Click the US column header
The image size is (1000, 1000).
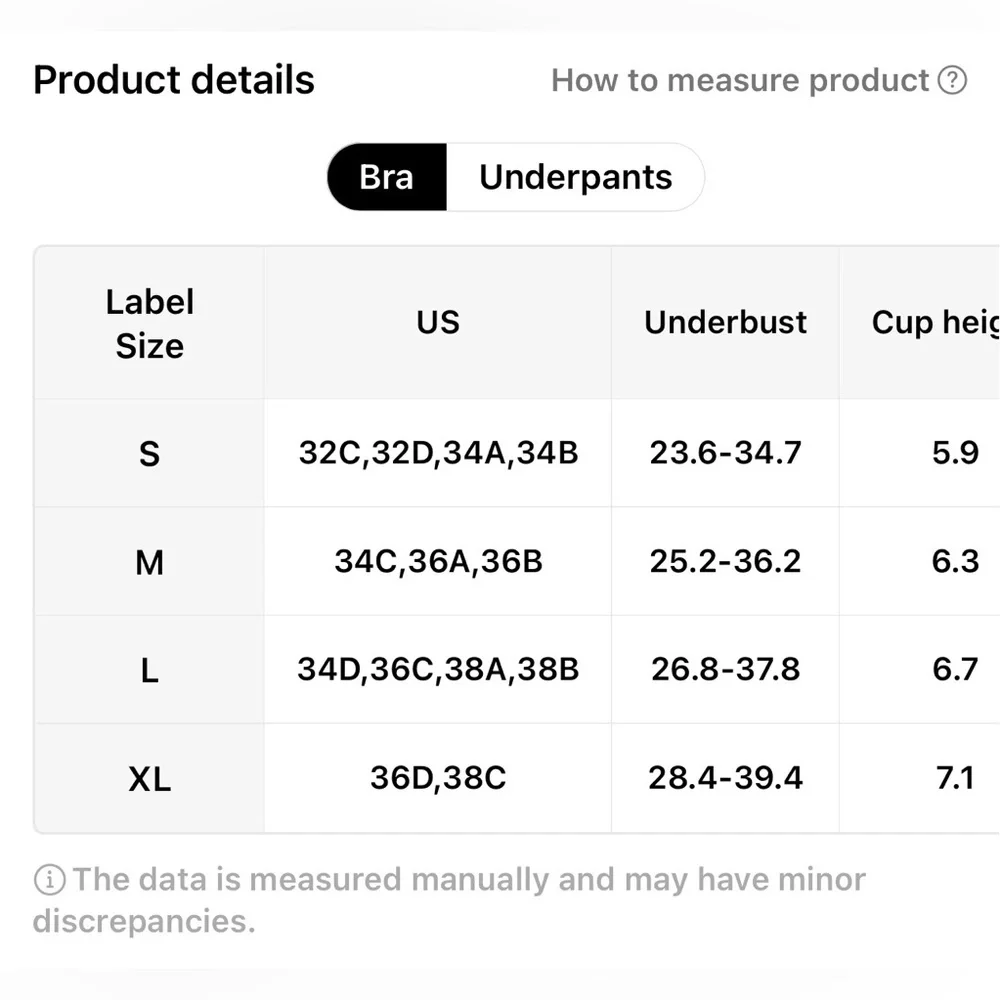438,322
